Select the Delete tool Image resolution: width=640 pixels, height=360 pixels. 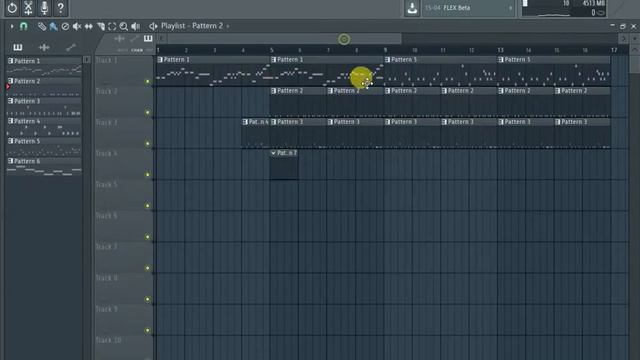65,27
